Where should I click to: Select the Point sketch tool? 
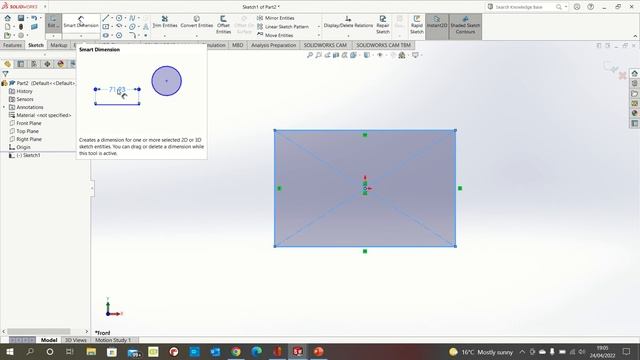coord(146,36)
